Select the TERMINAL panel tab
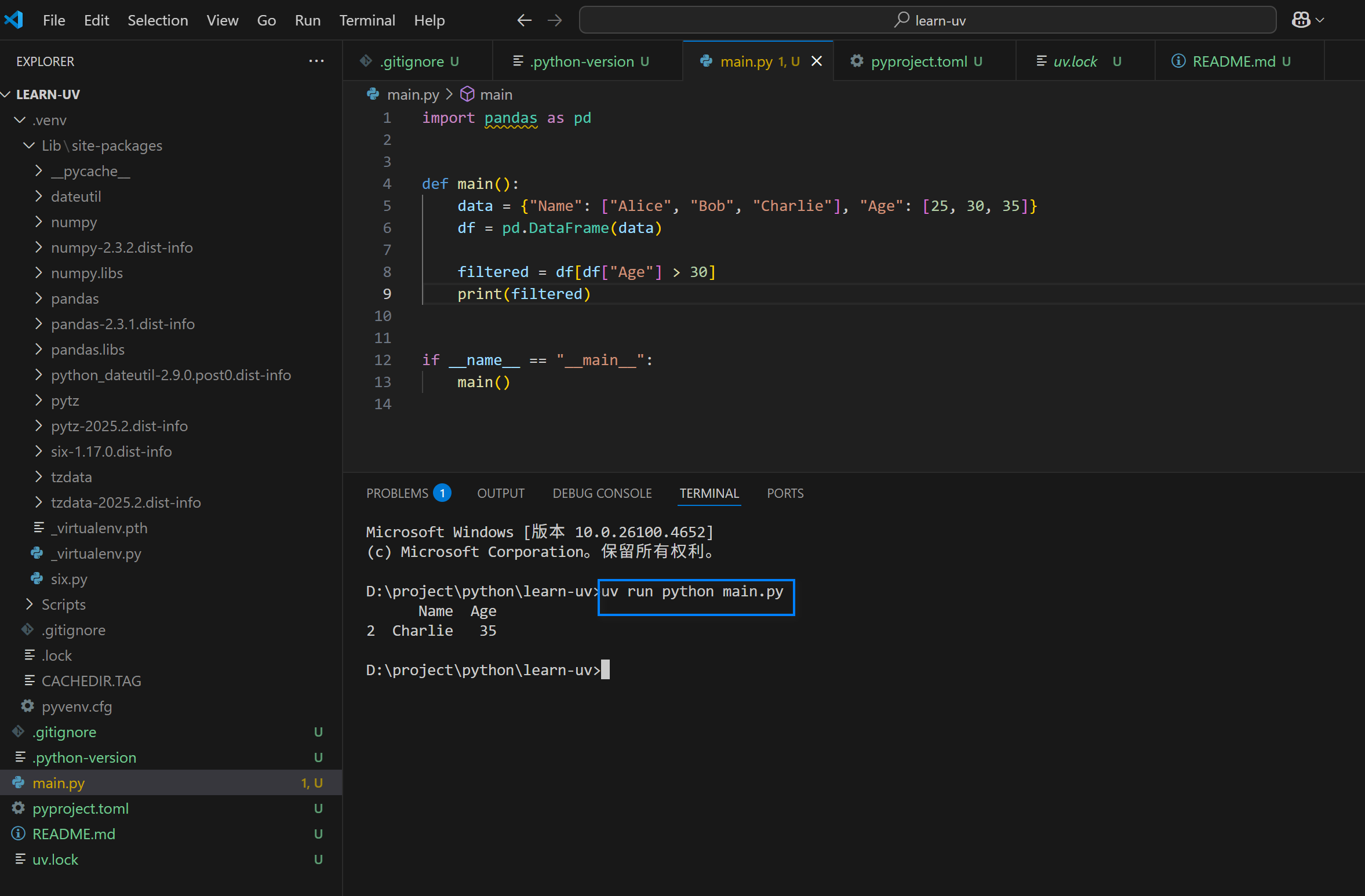1365x896 pixels. [x=709, y=493]
